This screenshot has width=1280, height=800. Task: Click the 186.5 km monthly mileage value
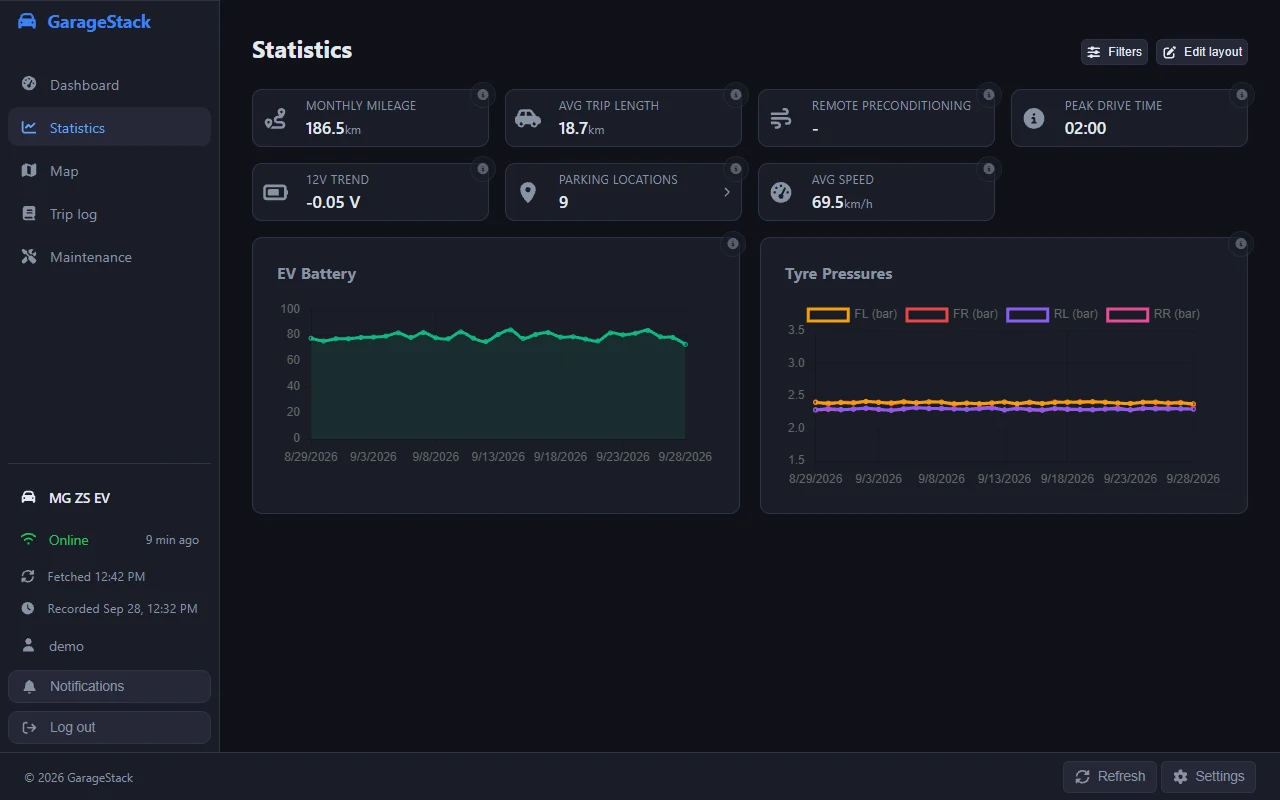click(333, 128)
